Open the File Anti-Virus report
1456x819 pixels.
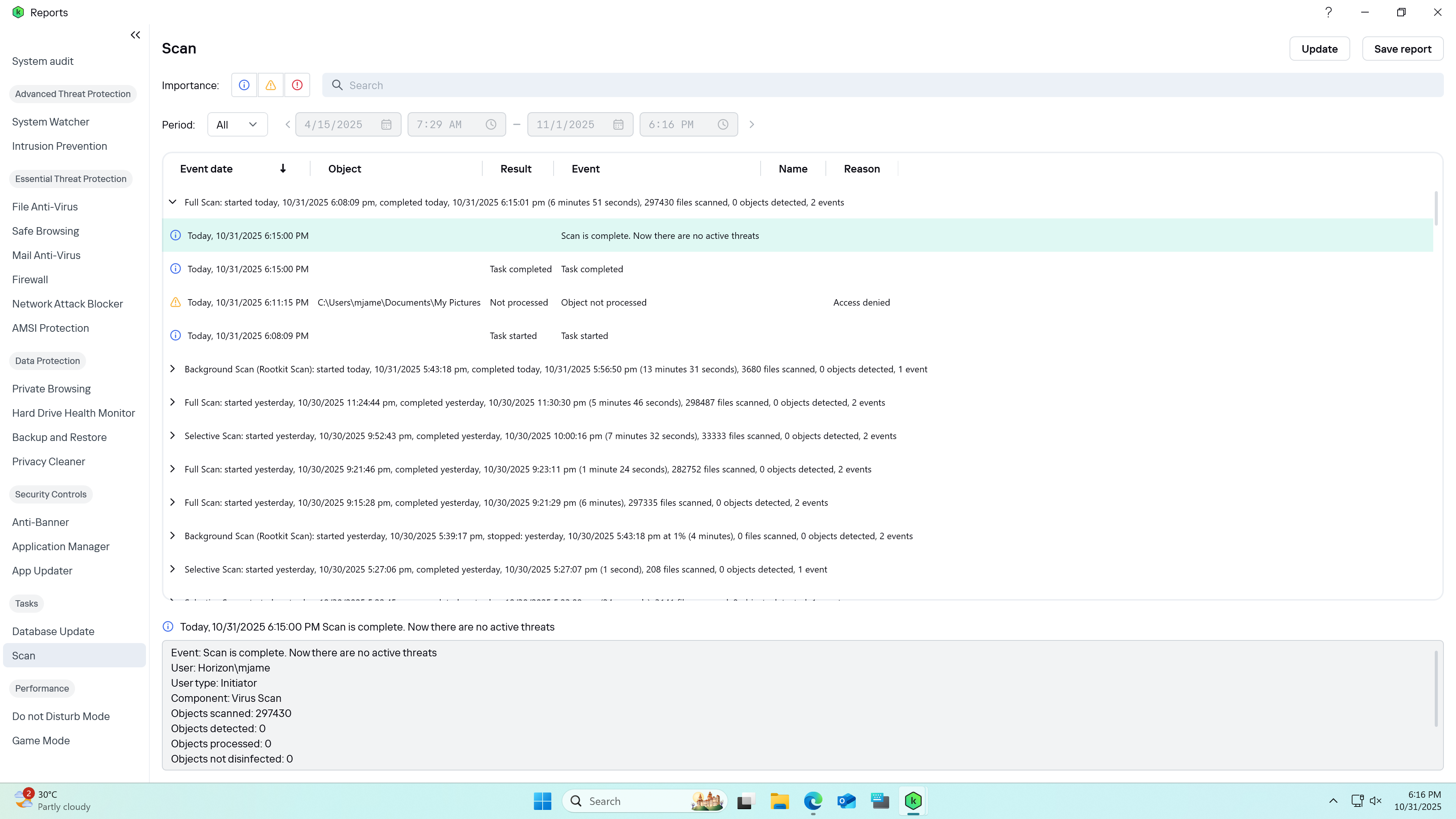pos(45,206)
